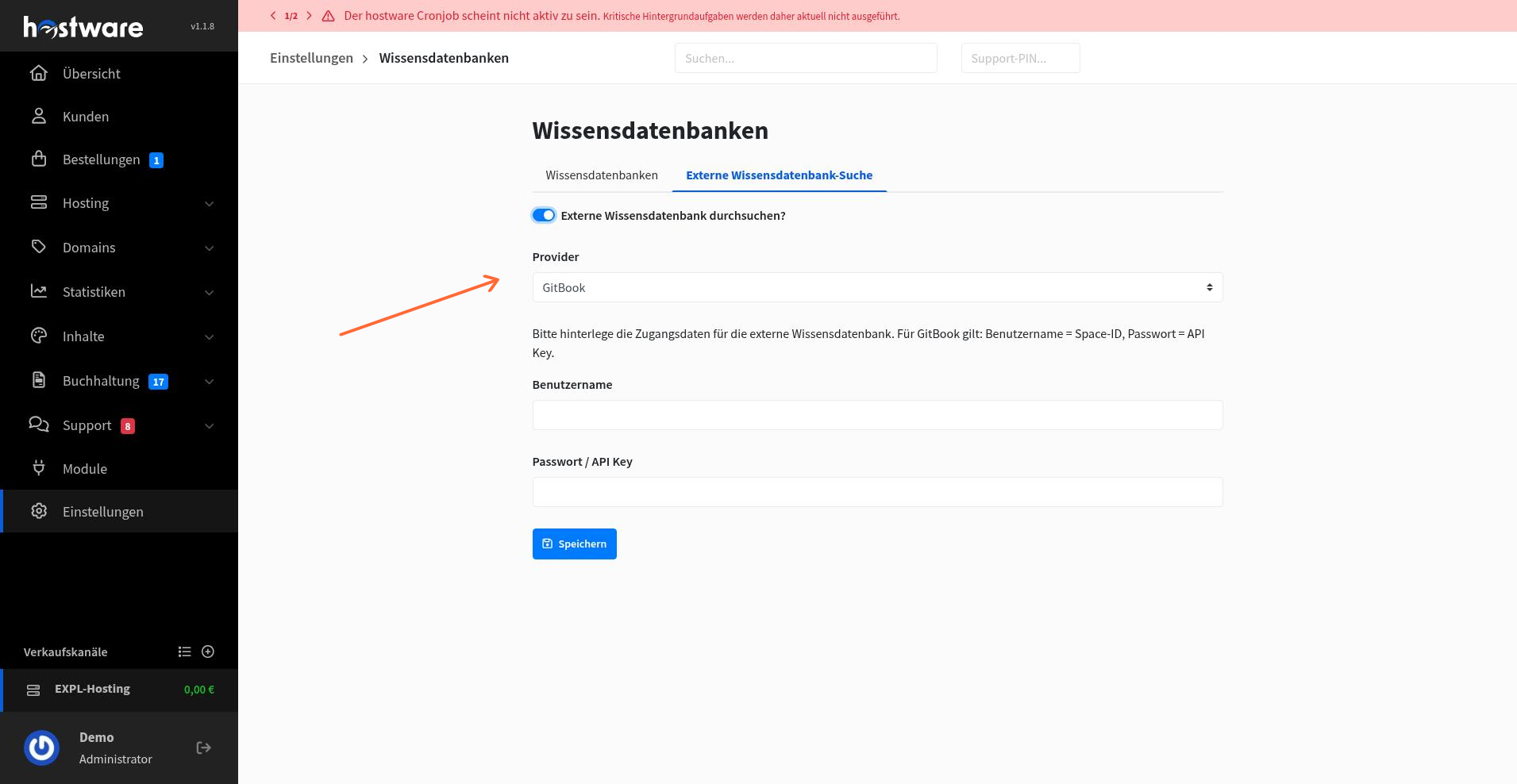Open Übersicht in the sidebar

click(119, 73)
